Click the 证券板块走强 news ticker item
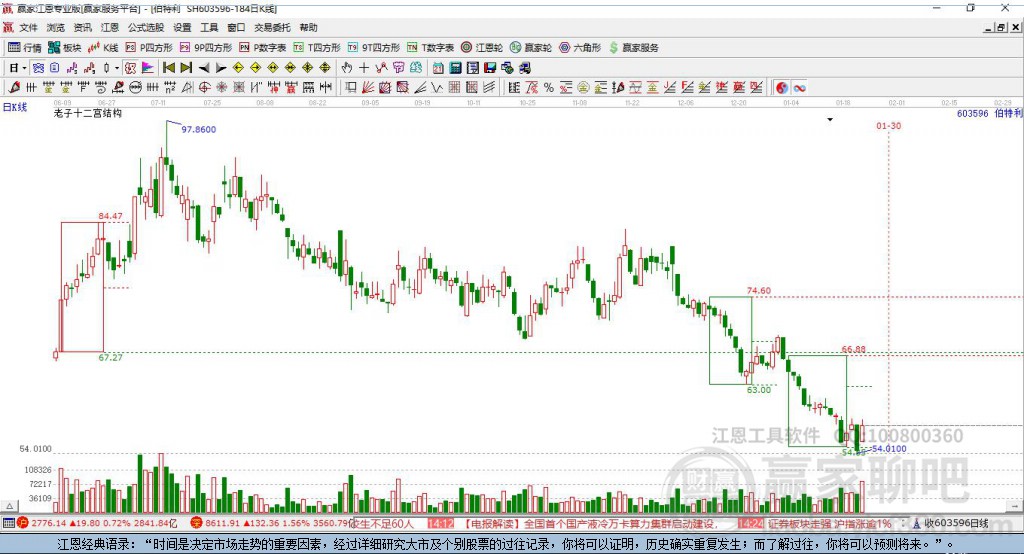1024x554 pixels. coord(829,523)
